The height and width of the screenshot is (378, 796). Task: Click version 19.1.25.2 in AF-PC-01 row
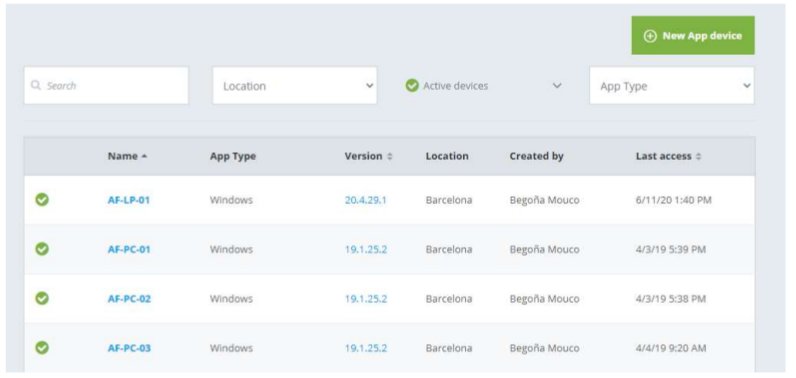click(366, 250)
